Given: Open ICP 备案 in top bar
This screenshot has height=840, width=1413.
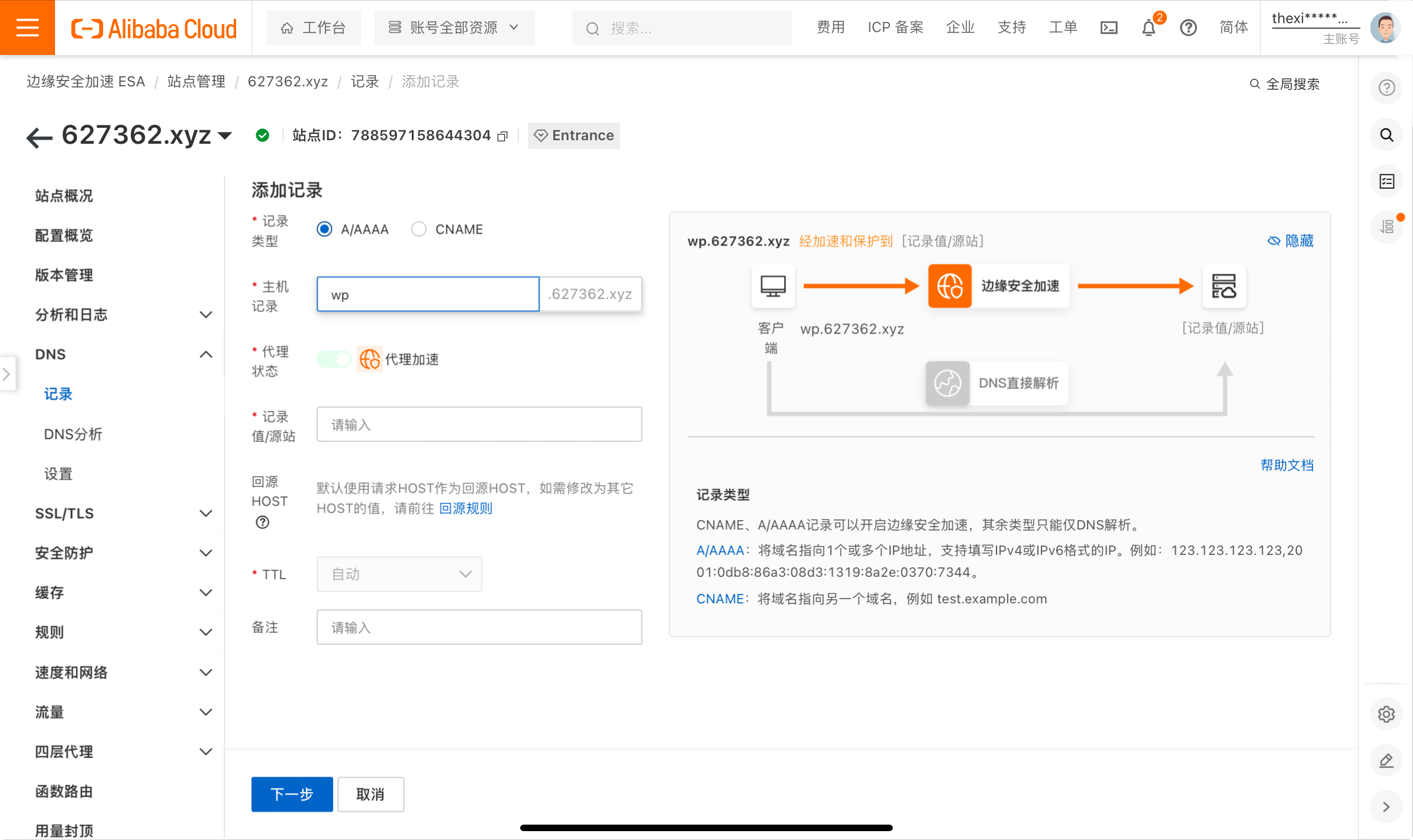Looking at the screenshot, I should coord(895,27).
